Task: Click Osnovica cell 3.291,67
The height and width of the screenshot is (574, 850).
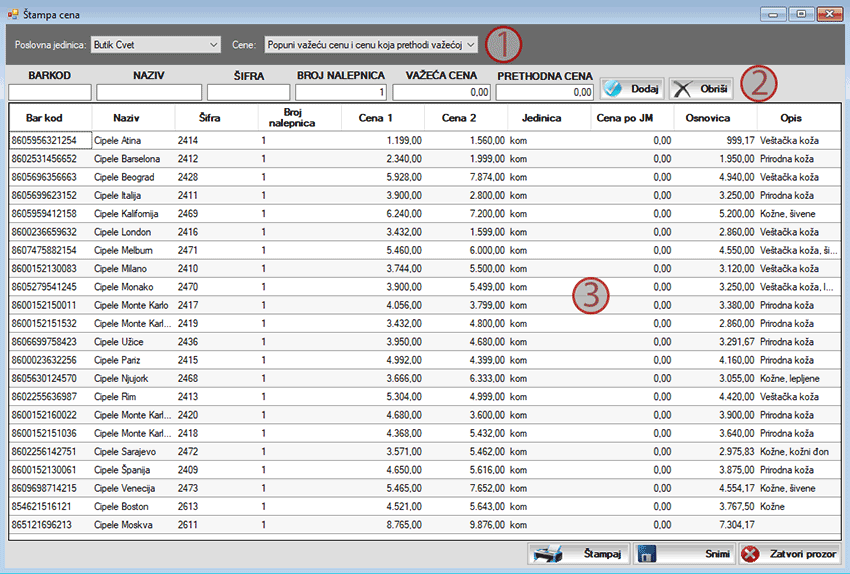Action: (x=715, y=342)
